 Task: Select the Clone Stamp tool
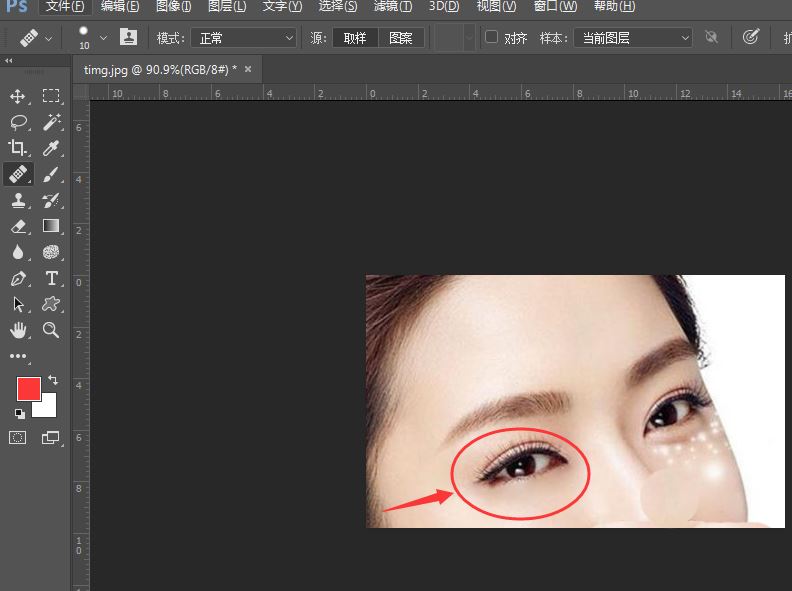(18, 200)
